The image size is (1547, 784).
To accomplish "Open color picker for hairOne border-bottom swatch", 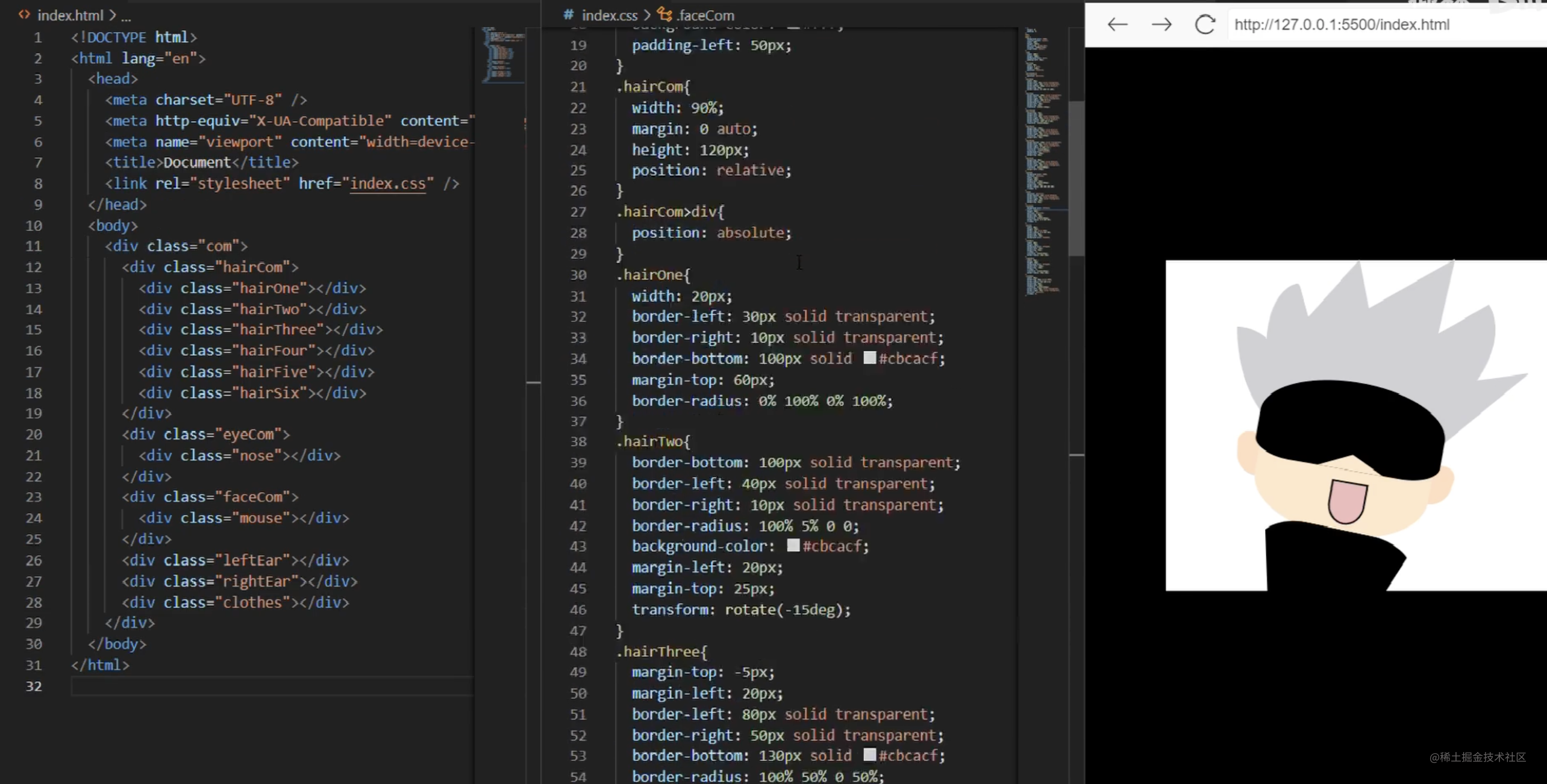I will tap(869, 358).
